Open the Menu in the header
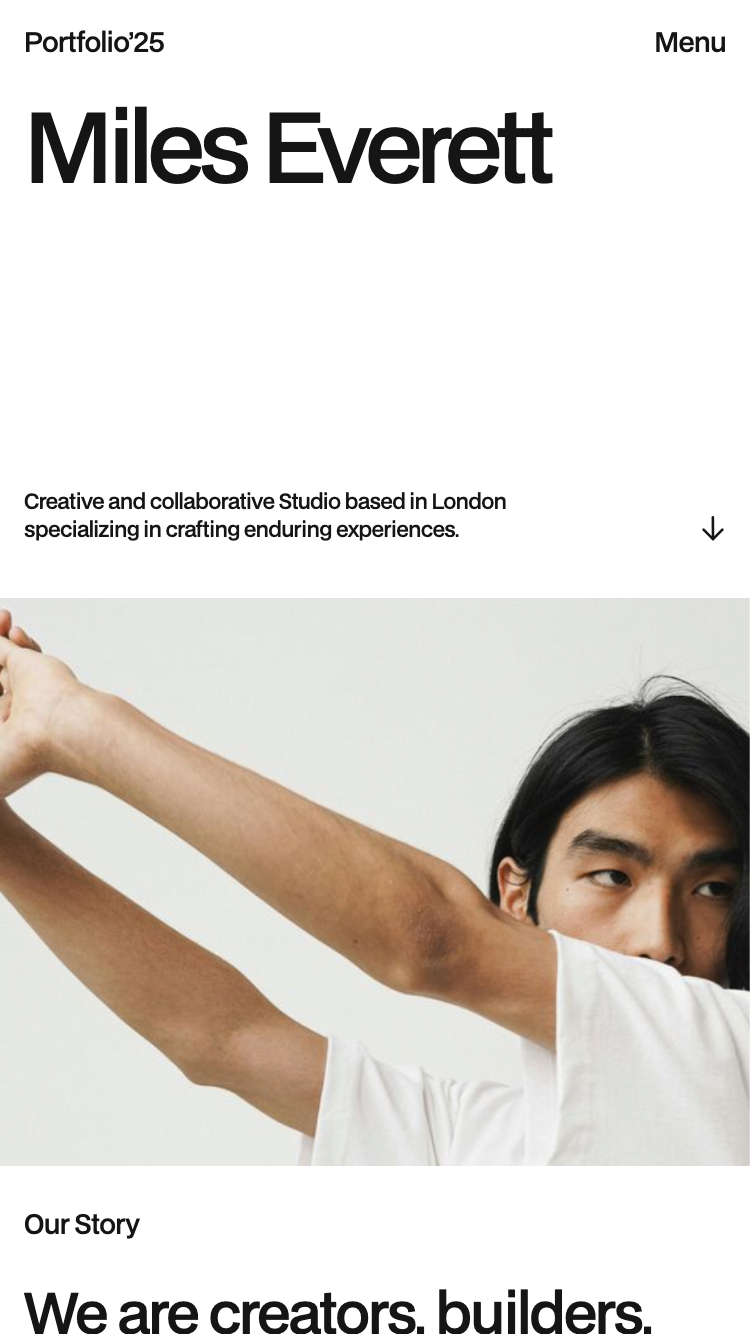This screenshot has width=750, height=1334. pyautogui.click(x=690, y=42)
